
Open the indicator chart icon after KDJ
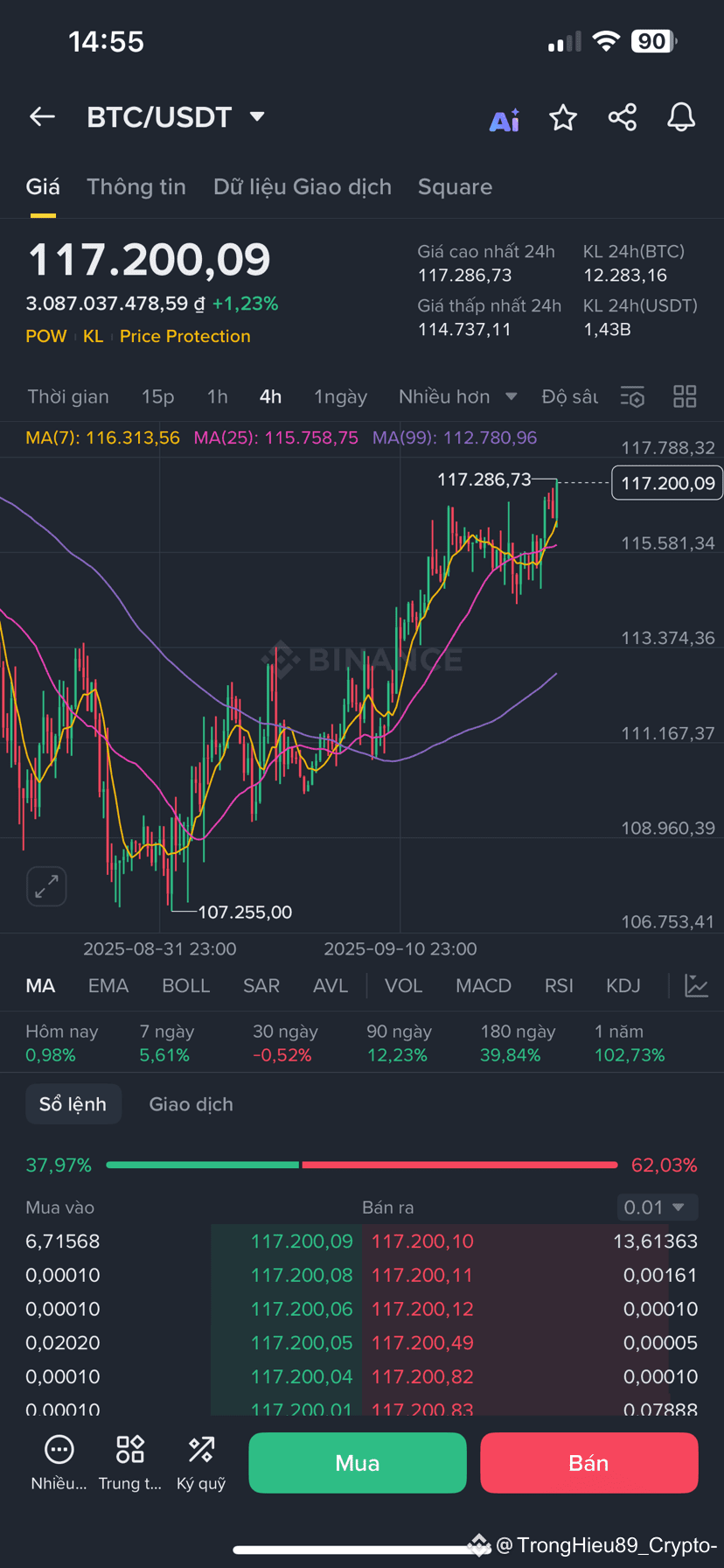(x=697, y=986)
